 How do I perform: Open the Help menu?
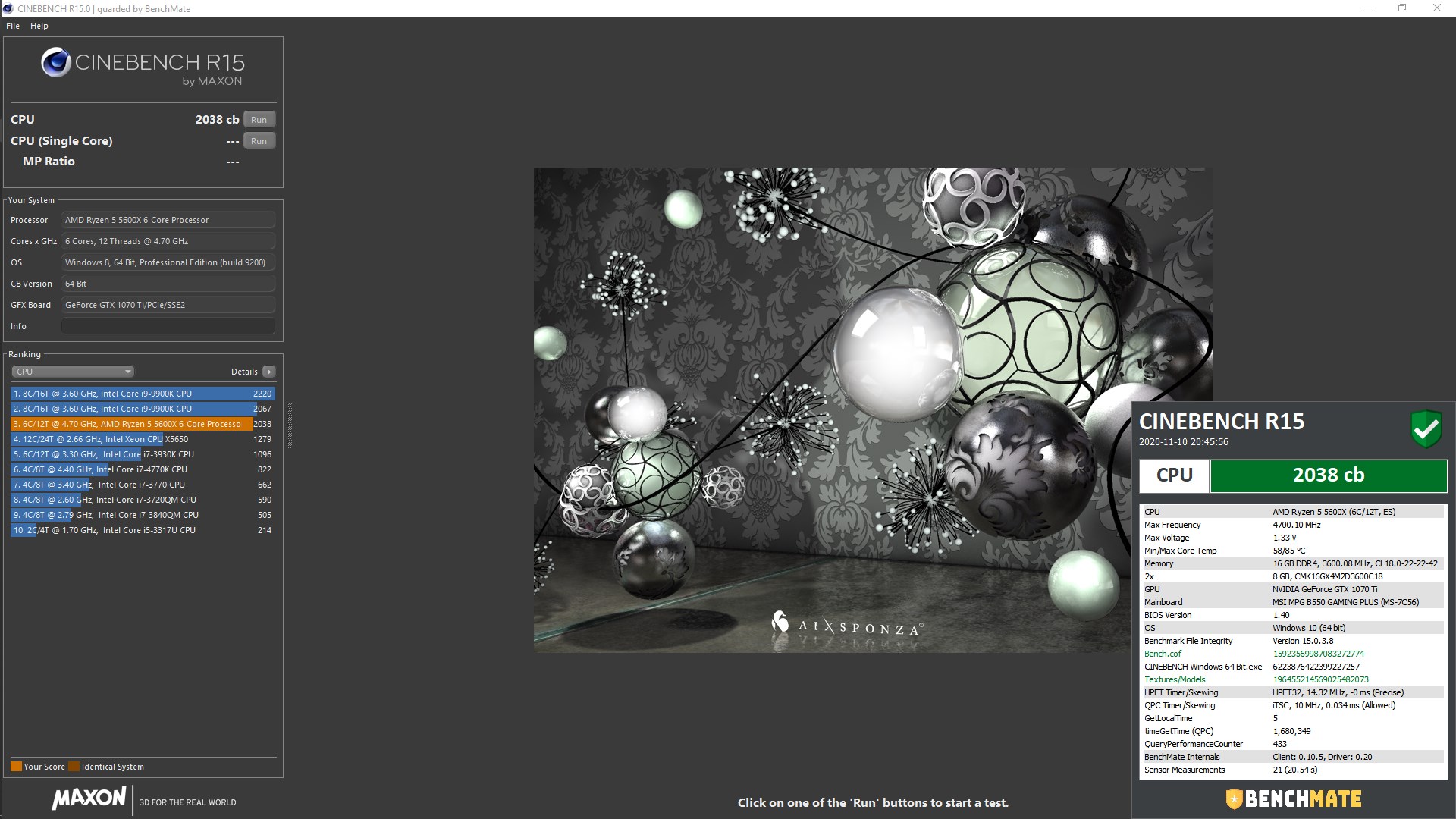tap(39, 26)
